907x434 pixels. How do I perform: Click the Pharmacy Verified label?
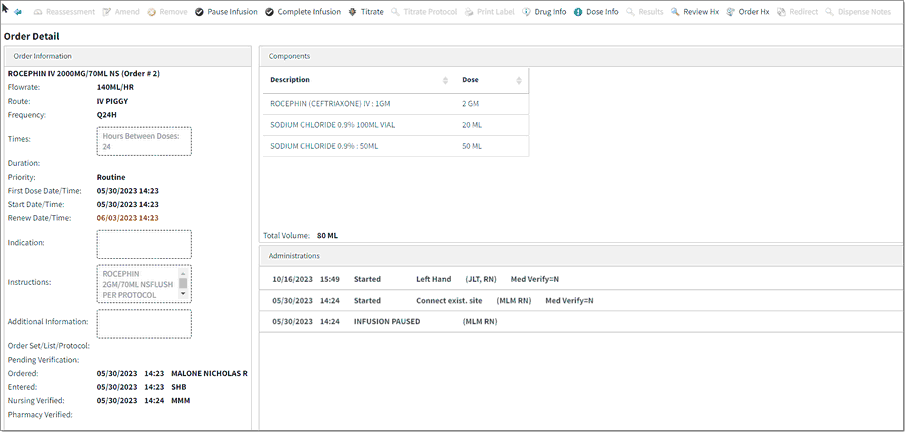[x=40, y=414]
